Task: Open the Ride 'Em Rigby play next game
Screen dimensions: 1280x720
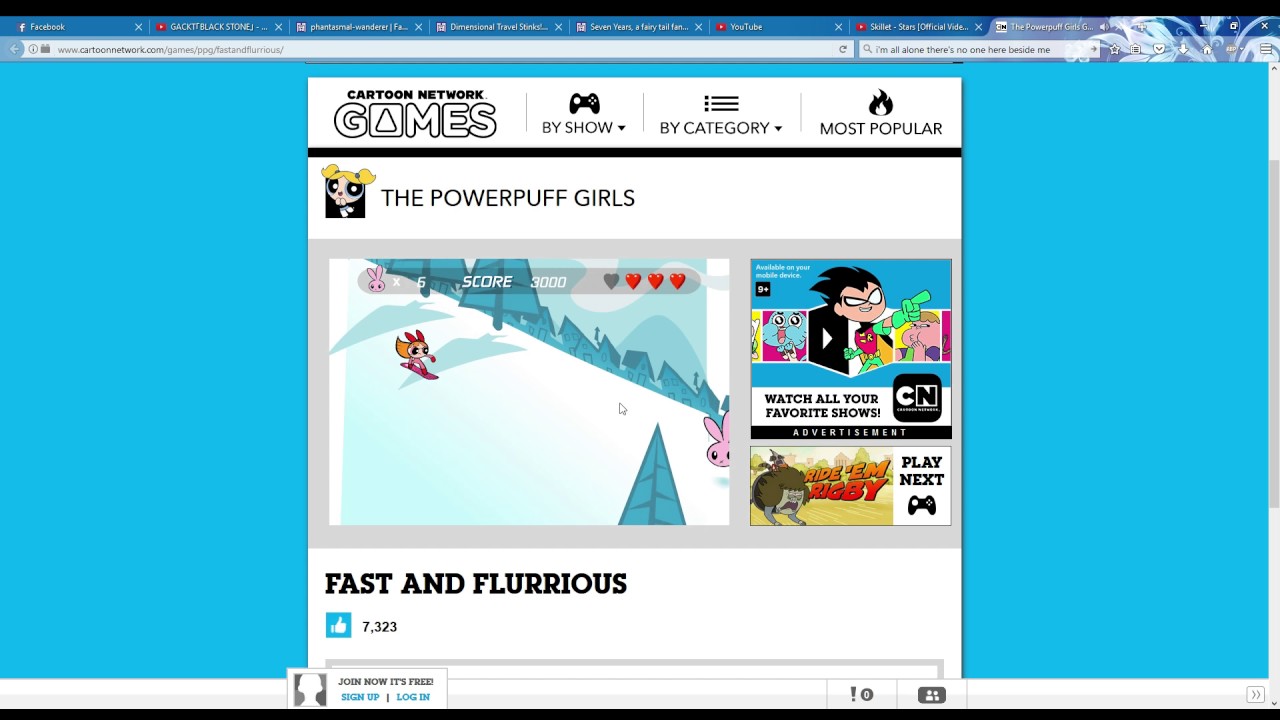Action: [851, 486]
